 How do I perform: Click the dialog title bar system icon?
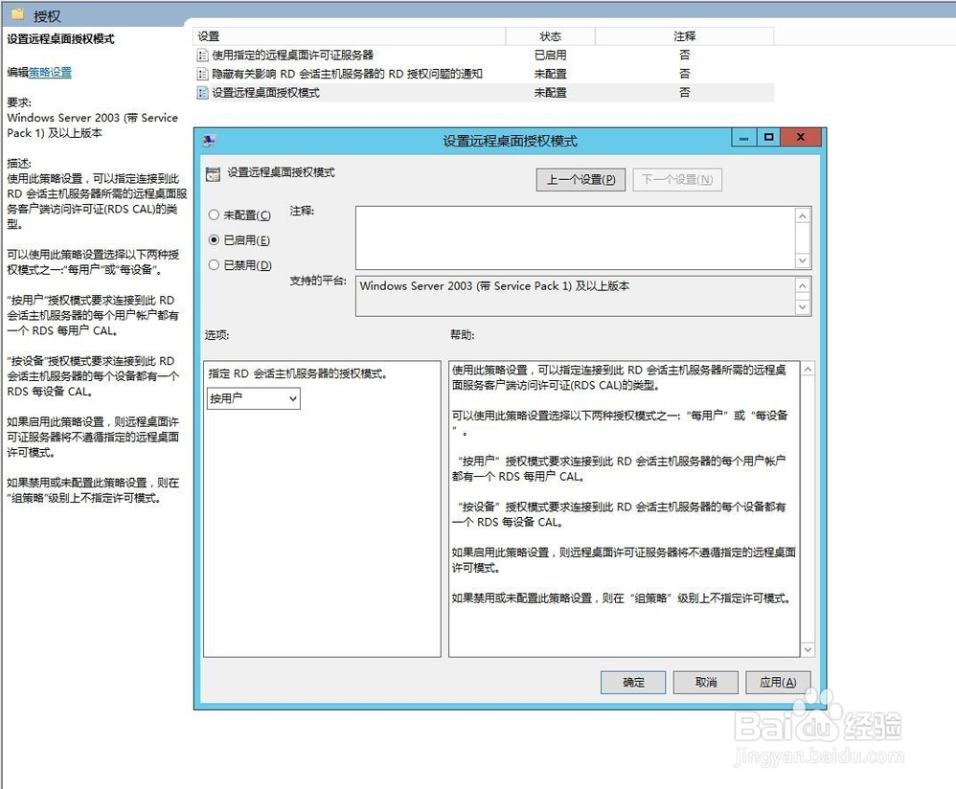[209, 141]
